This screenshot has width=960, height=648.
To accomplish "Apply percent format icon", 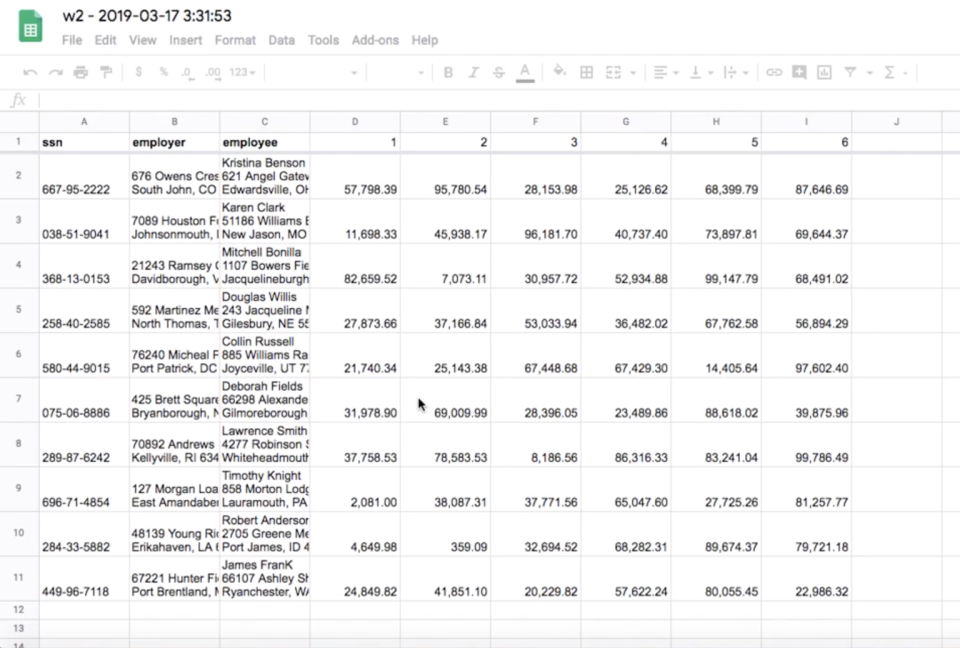I will pyautogui.click(x=163, y=72).
